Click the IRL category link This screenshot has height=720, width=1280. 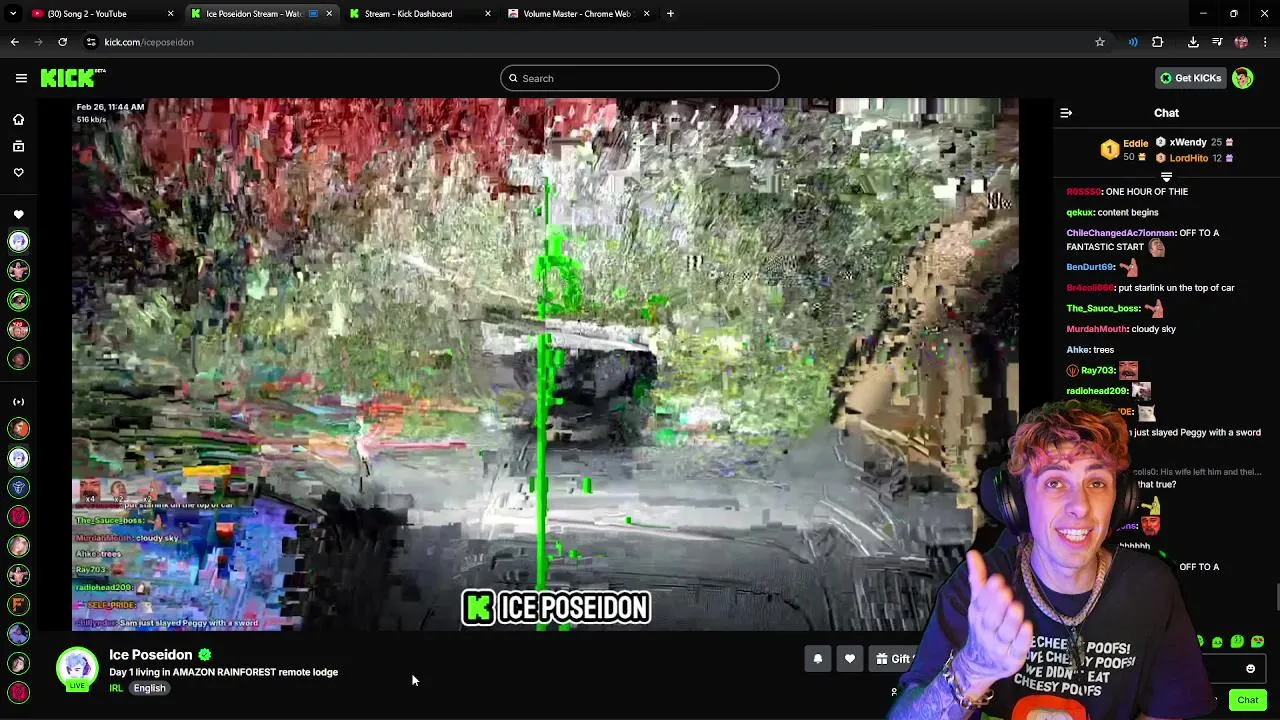click(116, 688)
